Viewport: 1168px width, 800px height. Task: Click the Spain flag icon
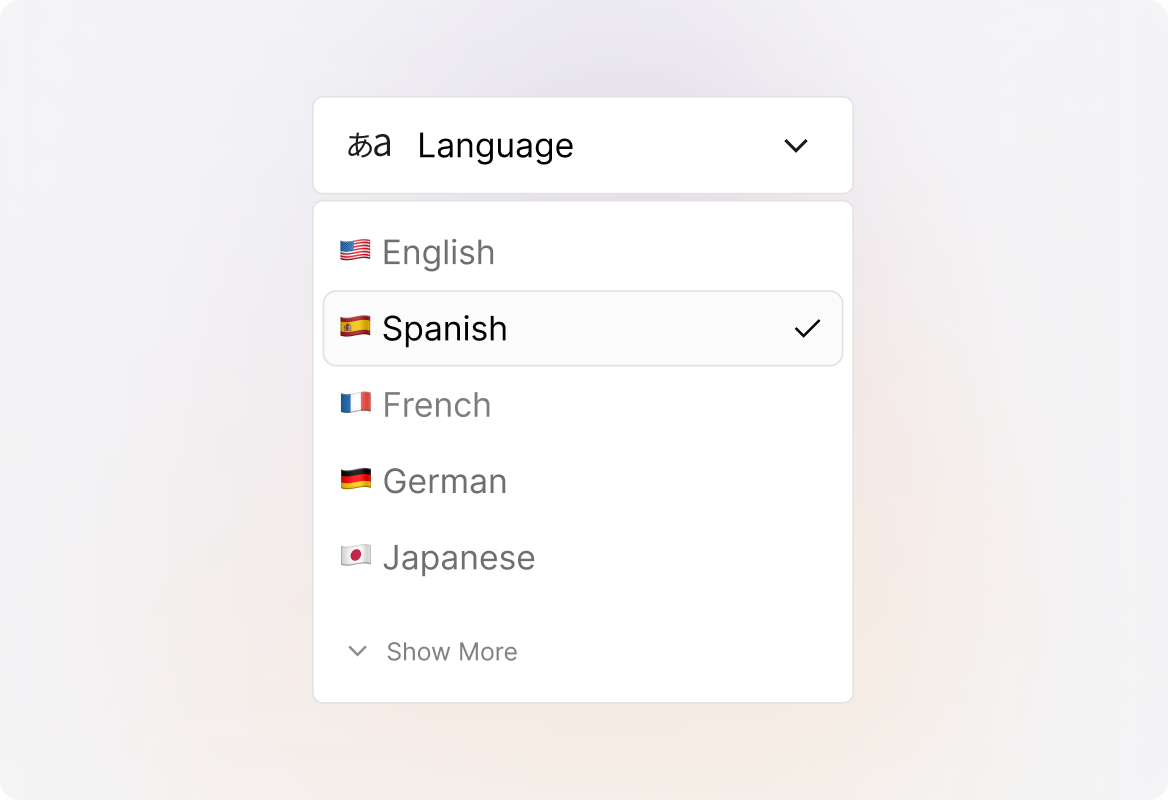point(355,326)
